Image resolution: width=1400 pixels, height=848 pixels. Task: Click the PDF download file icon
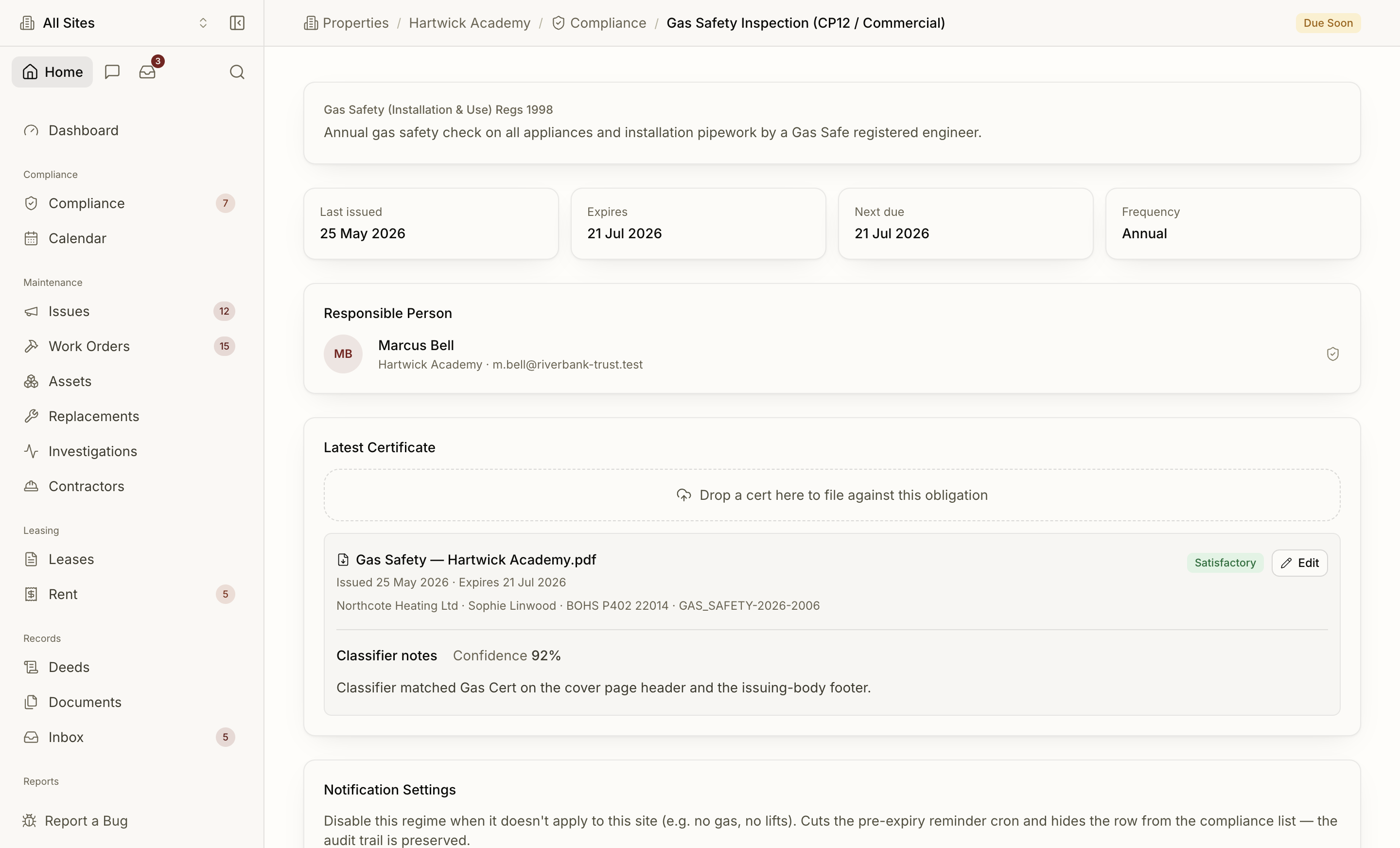coord(343,559)
